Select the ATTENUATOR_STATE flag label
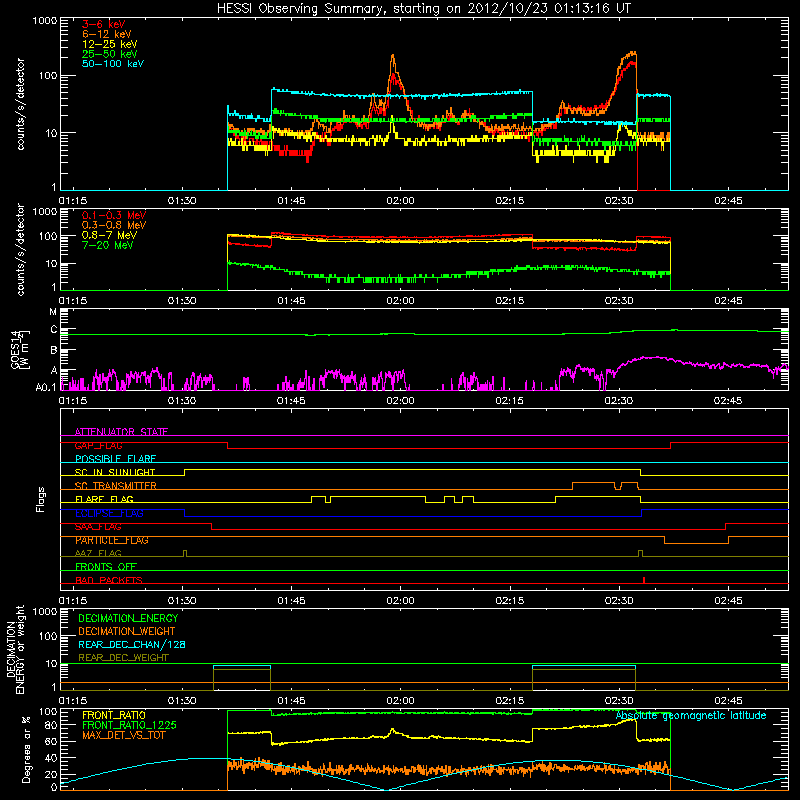This screenshot has height=800, width=800. pos(121,432)
